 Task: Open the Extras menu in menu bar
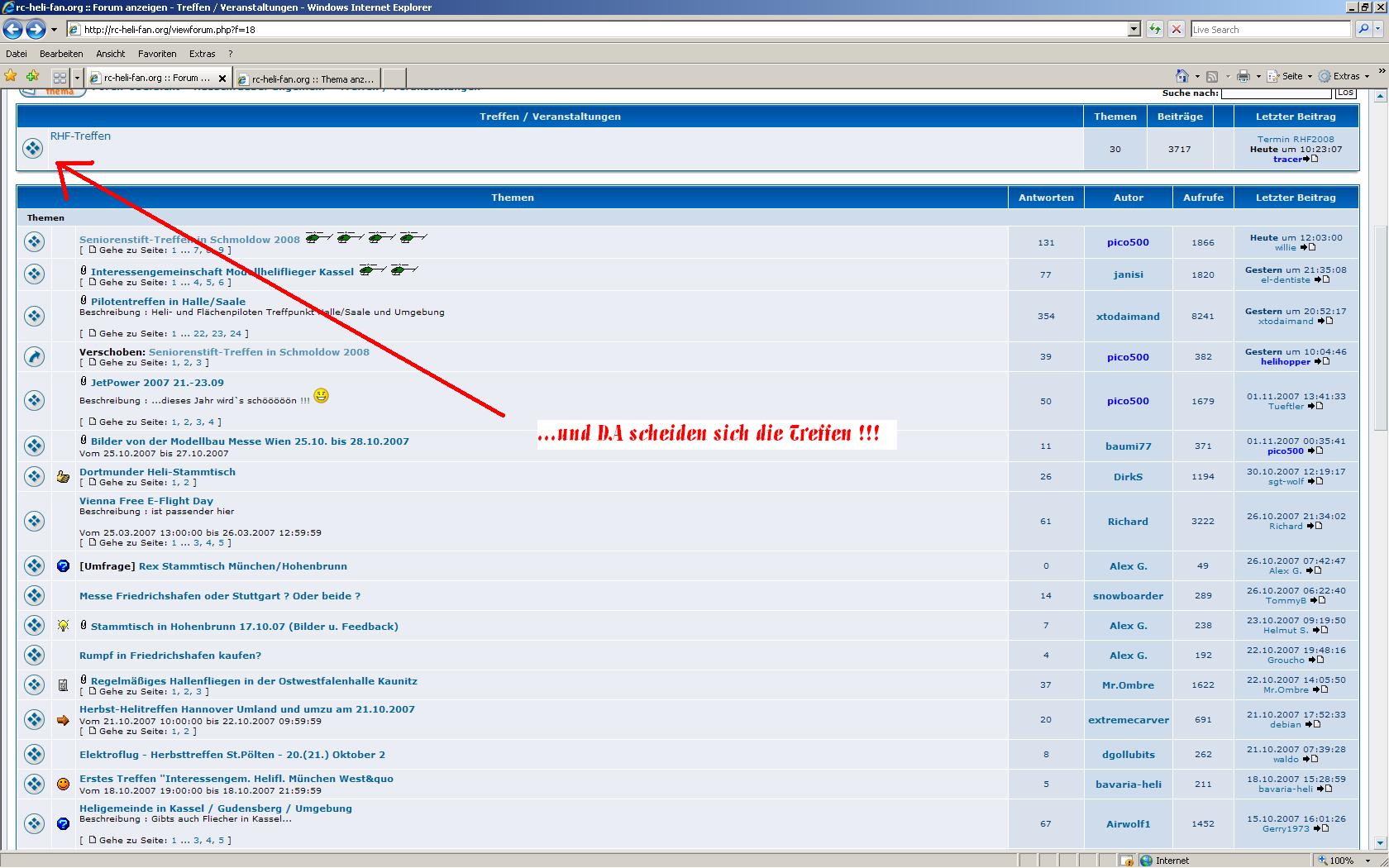coord(203,54)
